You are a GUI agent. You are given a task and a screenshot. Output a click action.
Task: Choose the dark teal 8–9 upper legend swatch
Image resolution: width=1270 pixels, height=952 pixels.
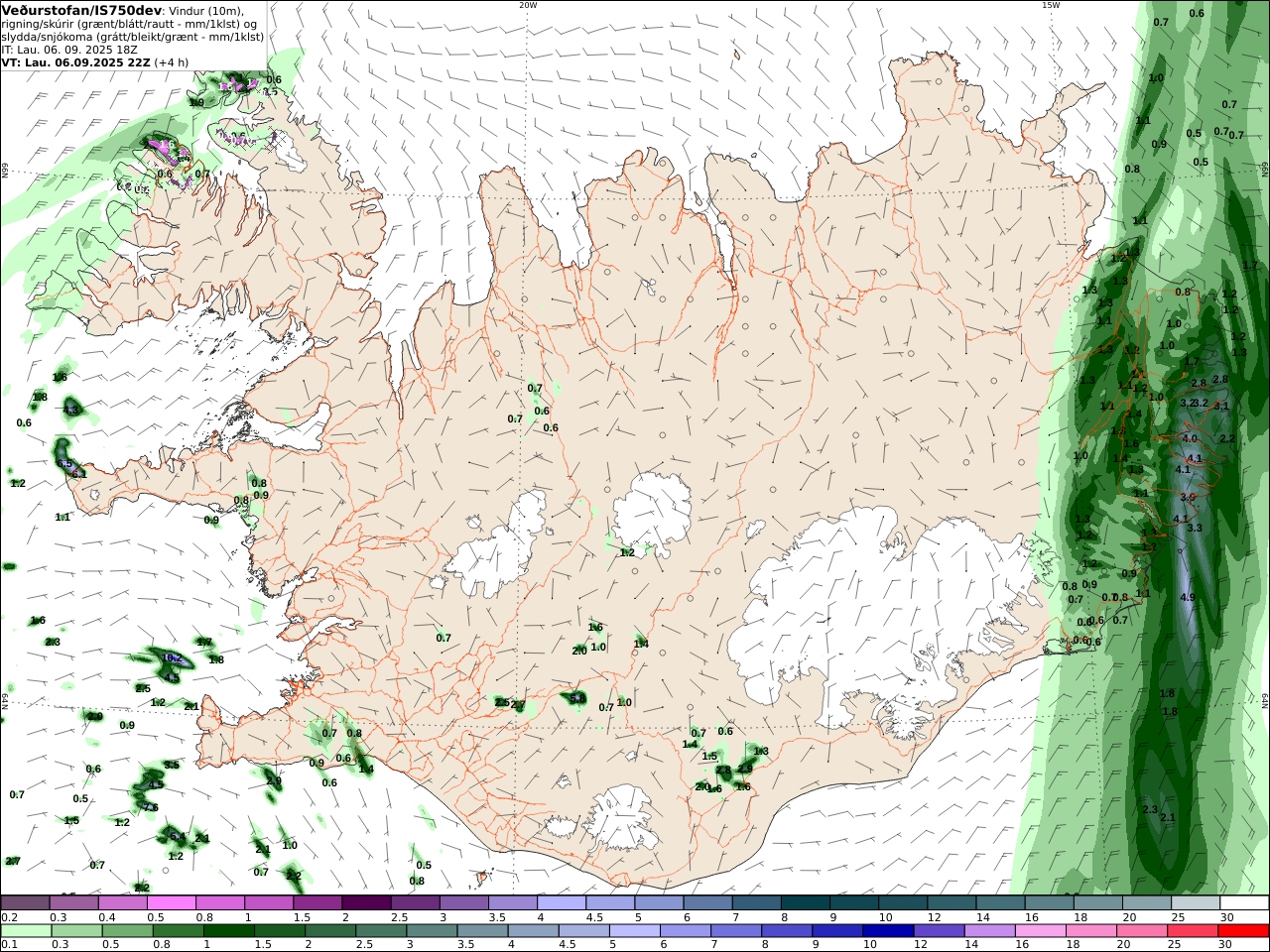tap(806, 902)
